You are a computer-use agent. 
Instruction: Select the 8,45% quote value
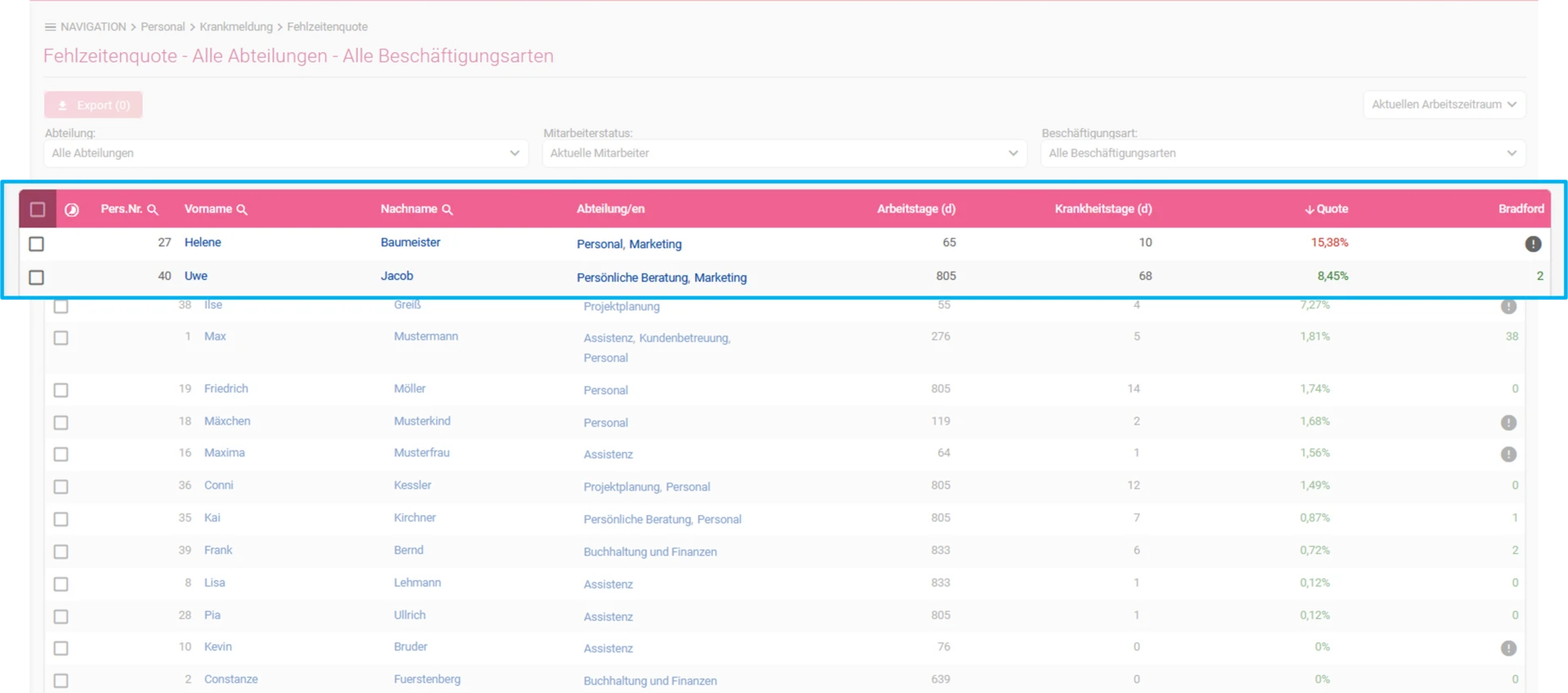pyautogui.click(x=1333, y=276)
